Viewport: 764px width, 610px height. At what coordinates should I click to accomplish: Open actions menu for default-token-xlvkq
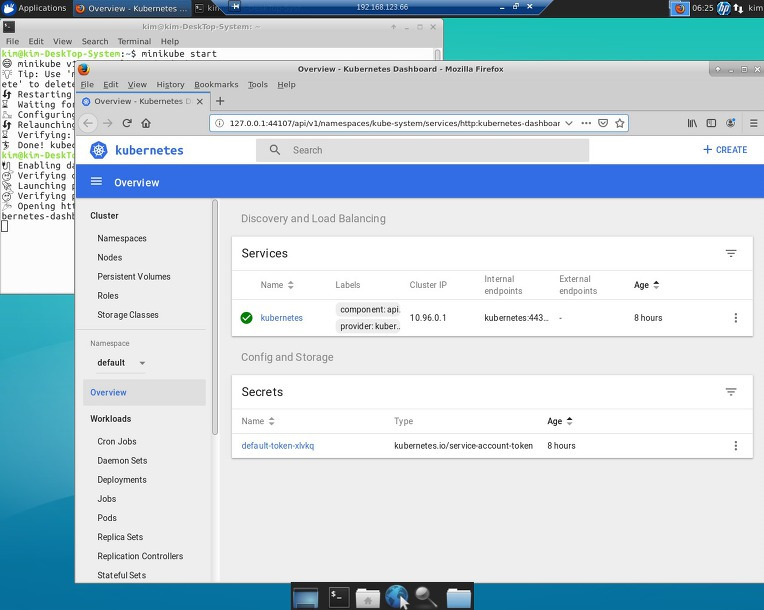click(x=736, y=445)
